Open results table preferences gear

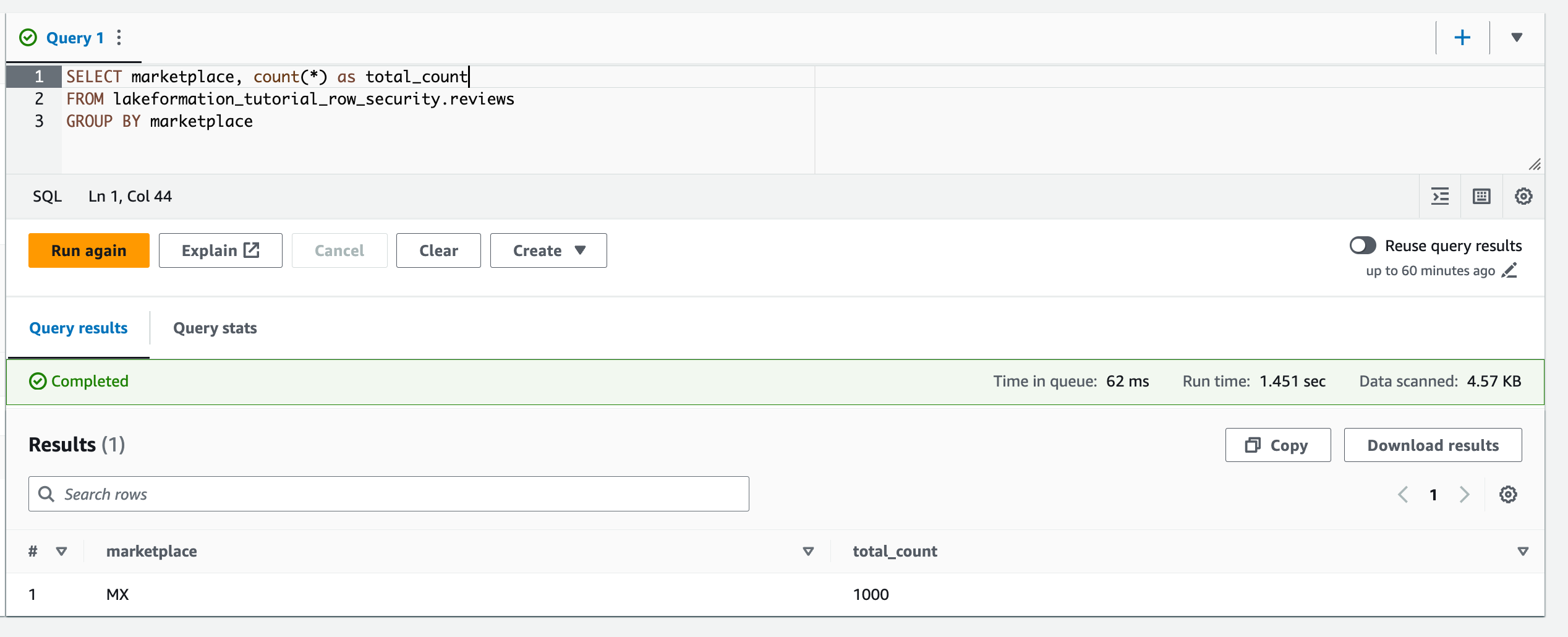coord(1508,495)
